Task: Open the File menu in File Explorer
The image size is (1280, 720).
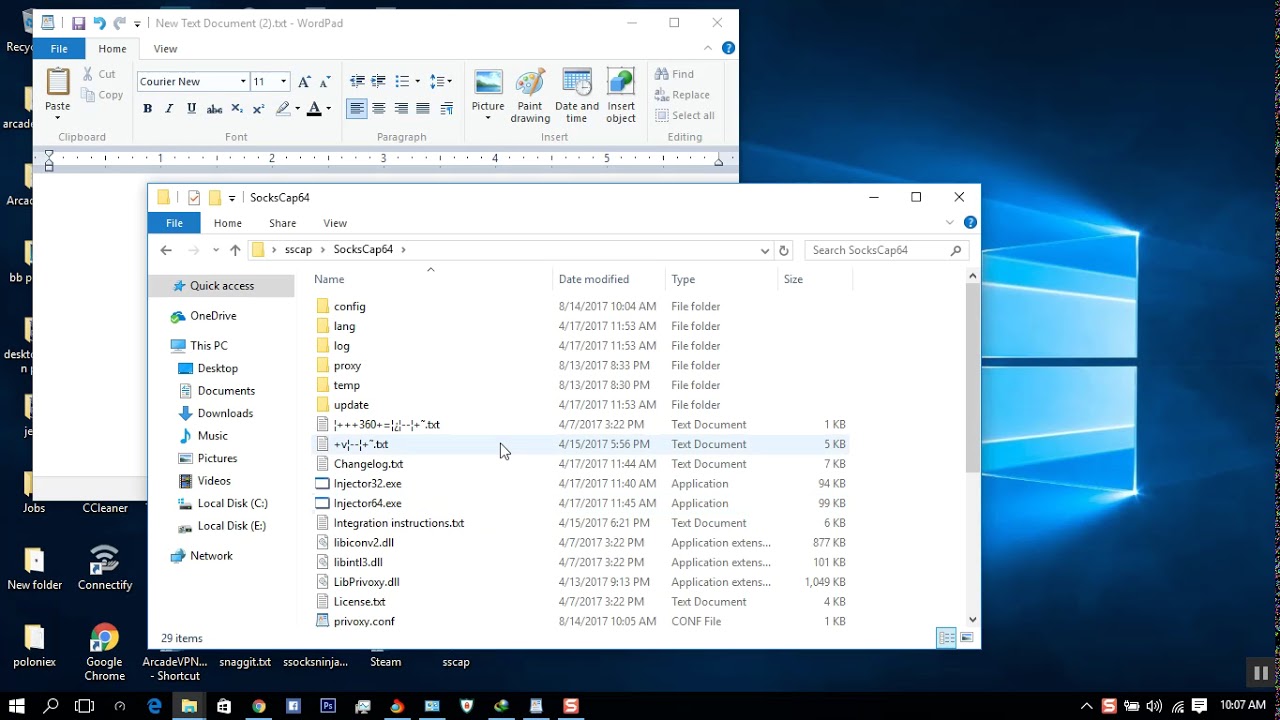Action: [174, 223]
